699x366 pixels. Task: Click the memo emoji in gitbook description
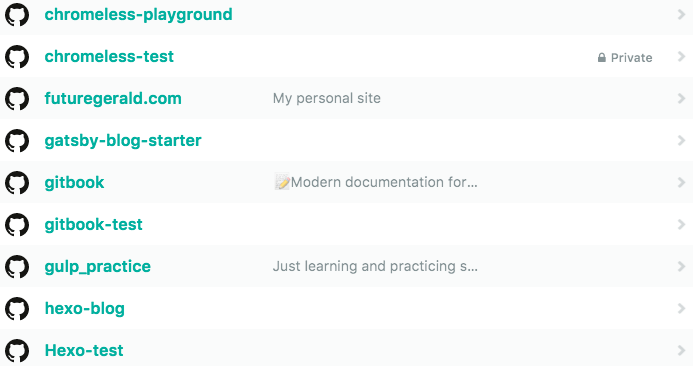282,182
